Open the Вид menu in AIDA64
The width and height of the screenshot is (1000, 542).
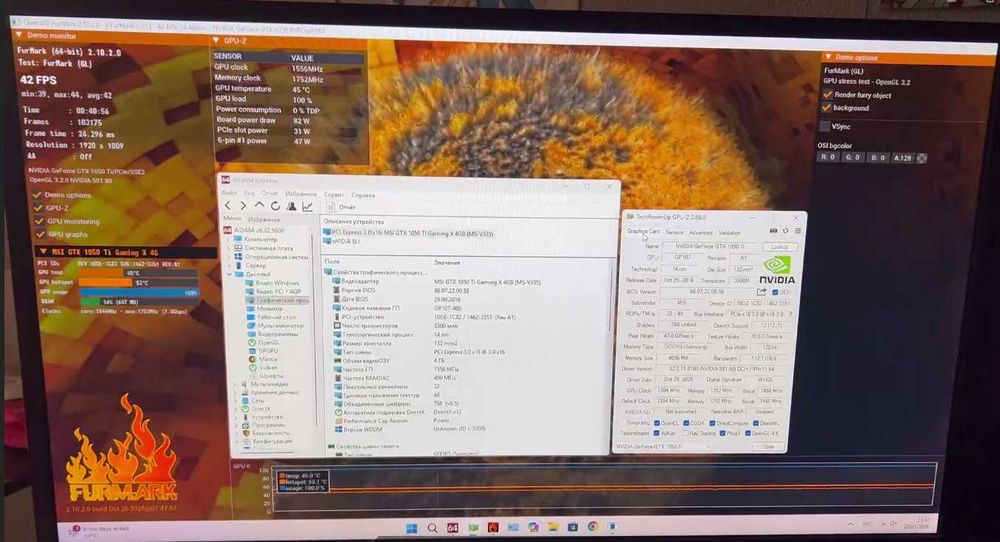(x=249, y=193)
